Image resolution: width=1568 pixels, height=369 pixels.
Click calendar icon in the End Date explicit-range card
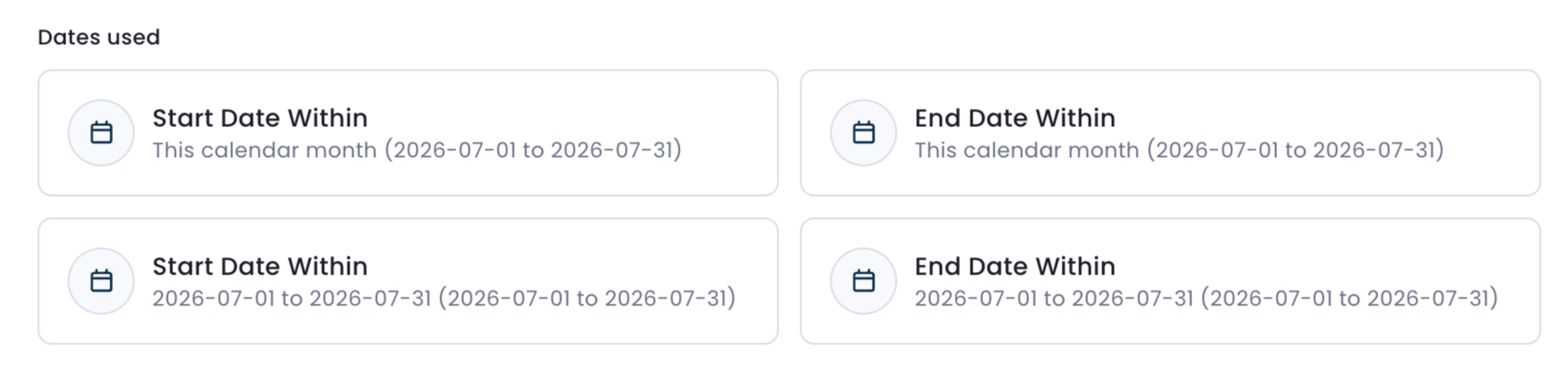pos(864,281)
